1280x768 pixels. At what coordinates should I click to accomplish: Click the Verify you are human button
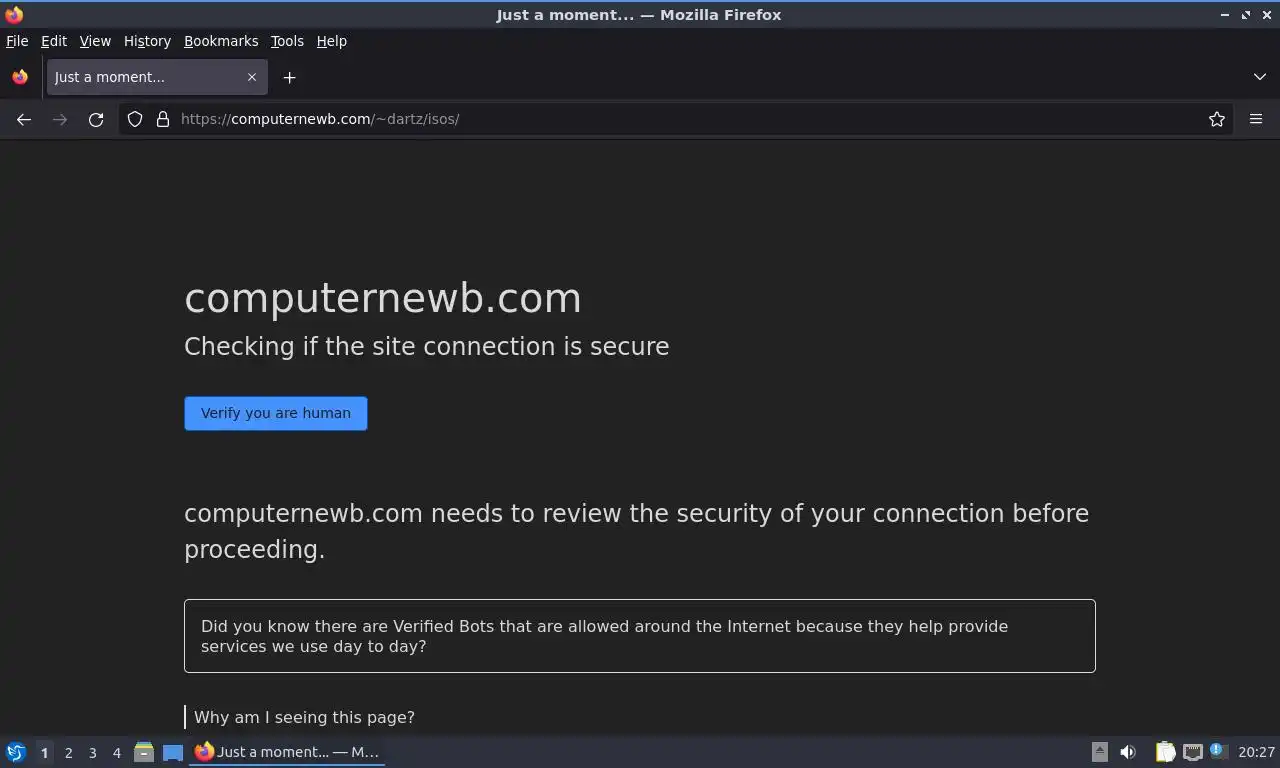click(x=276, y=413)
